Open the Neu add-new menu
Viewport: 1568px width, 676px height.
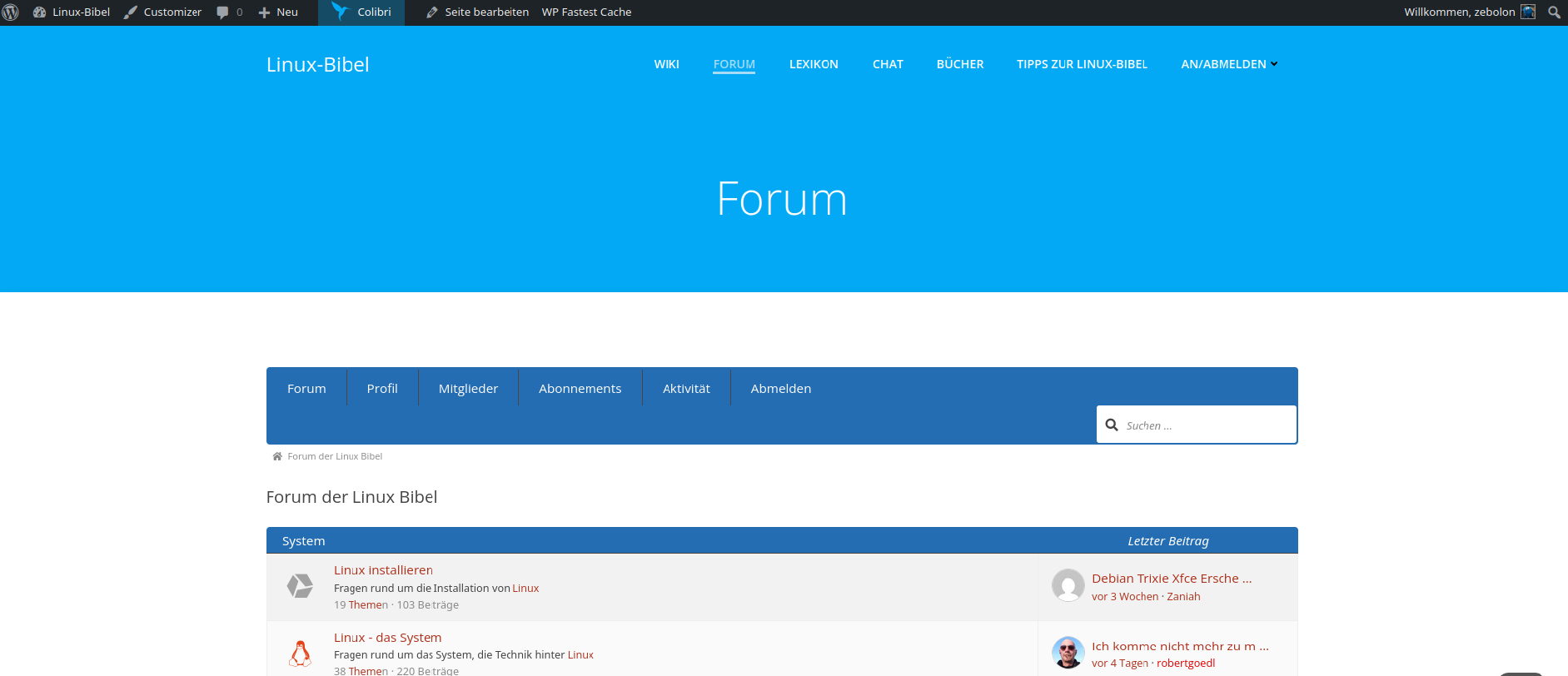278,12
